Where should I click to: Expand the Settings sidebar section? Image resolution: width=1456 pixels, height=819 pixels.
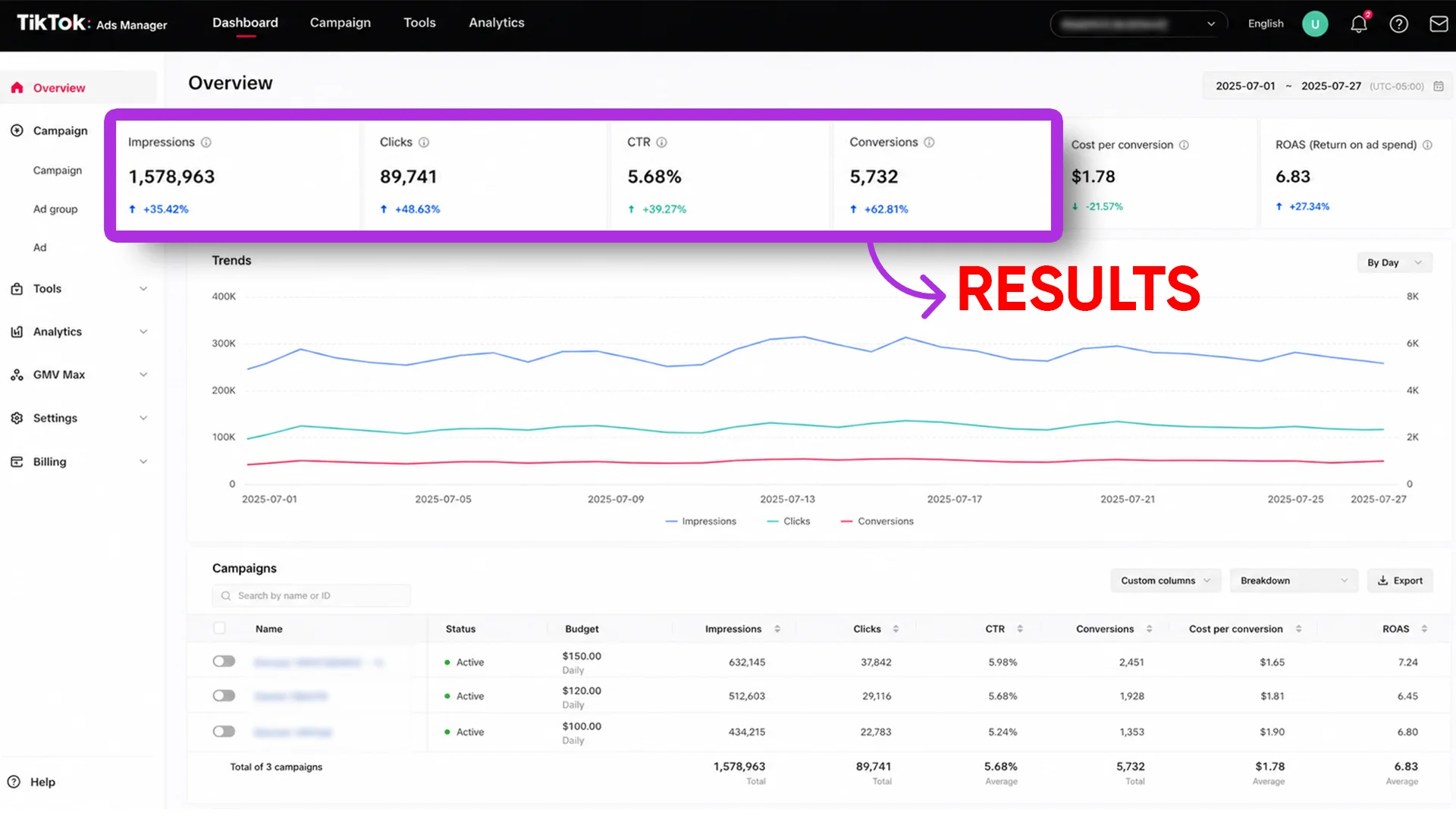point(143,418)
